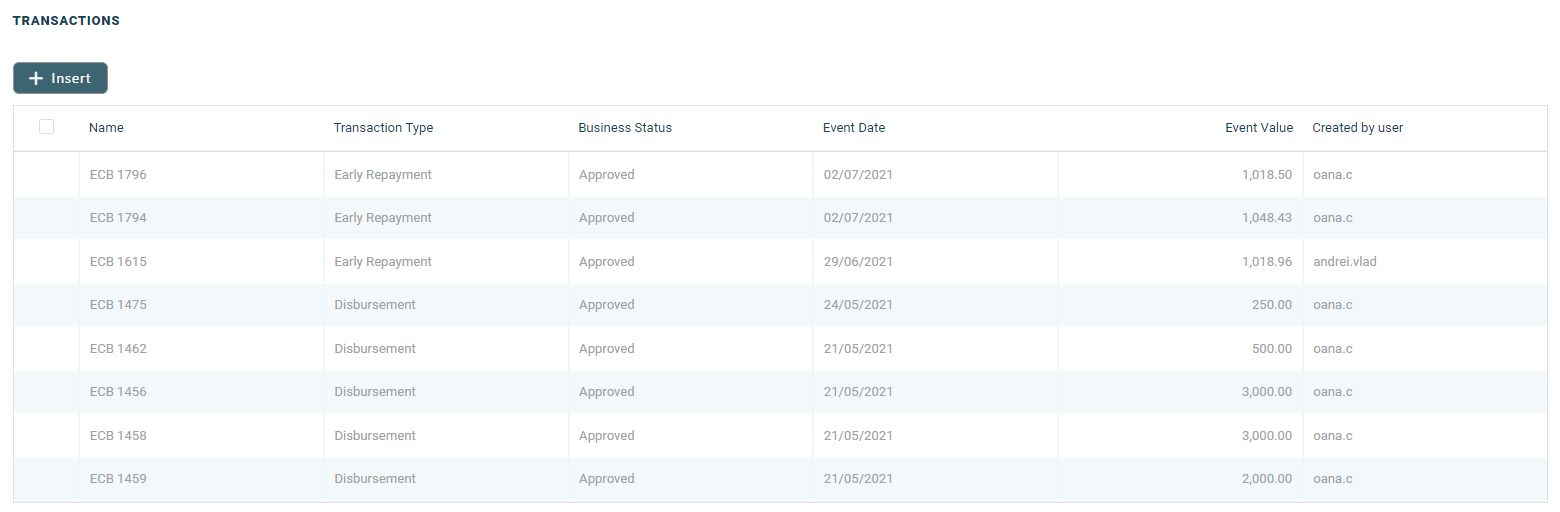Open transaction ECB 1796
Screen dimensions: 1560x512
click(x=118, y=175)
